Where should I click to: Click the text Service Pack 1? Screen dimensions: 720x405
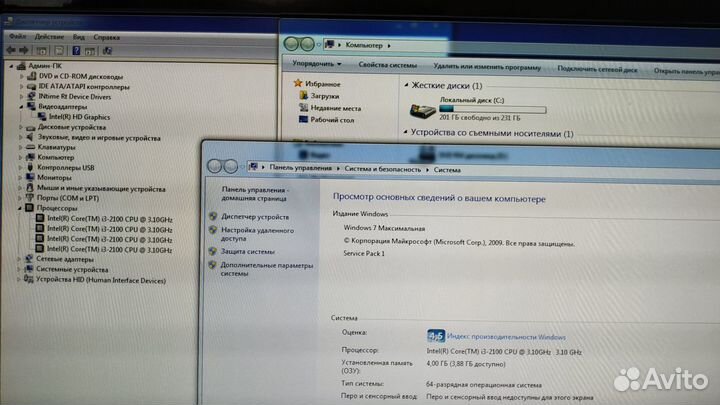tap(364, 253)
